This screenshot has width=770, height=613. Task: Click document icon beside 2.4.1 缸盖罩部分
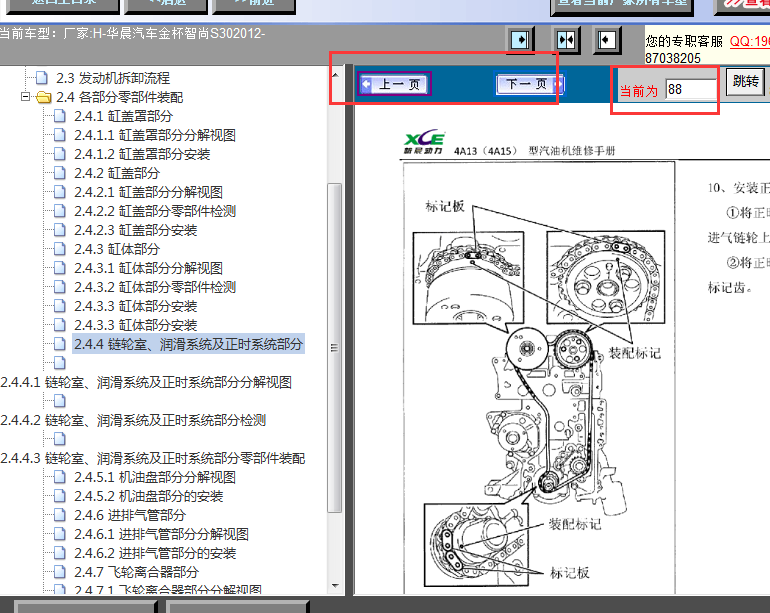[x=59, y=116]
